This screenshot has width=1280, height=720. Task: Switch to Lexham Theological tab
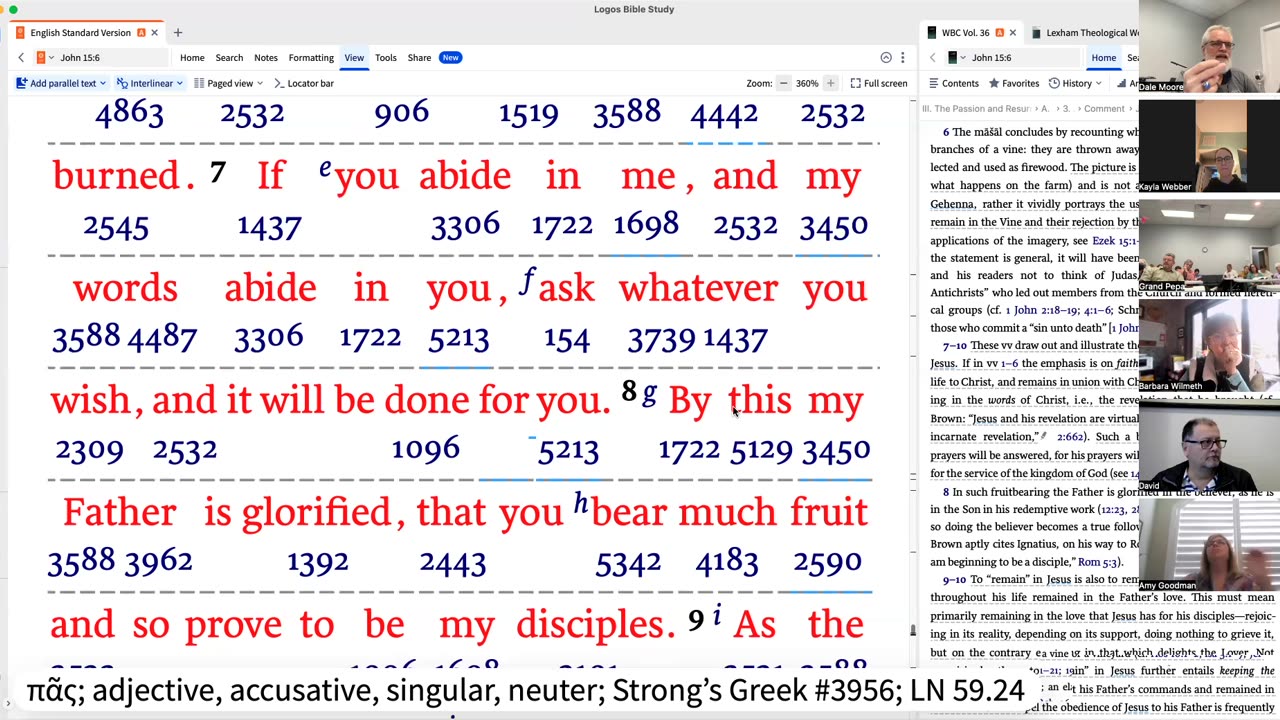pos(1085,33)
